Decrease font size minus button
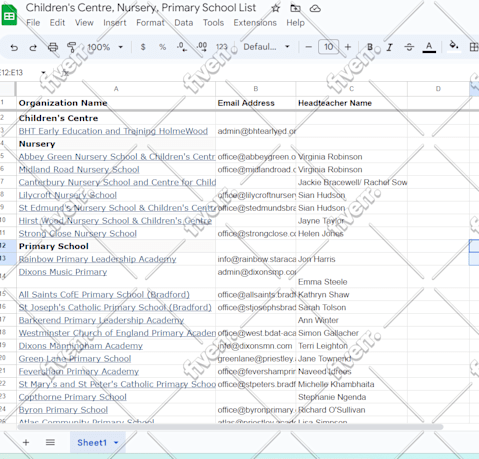This screenshot has width=479, height=459. tap(308, 47)
